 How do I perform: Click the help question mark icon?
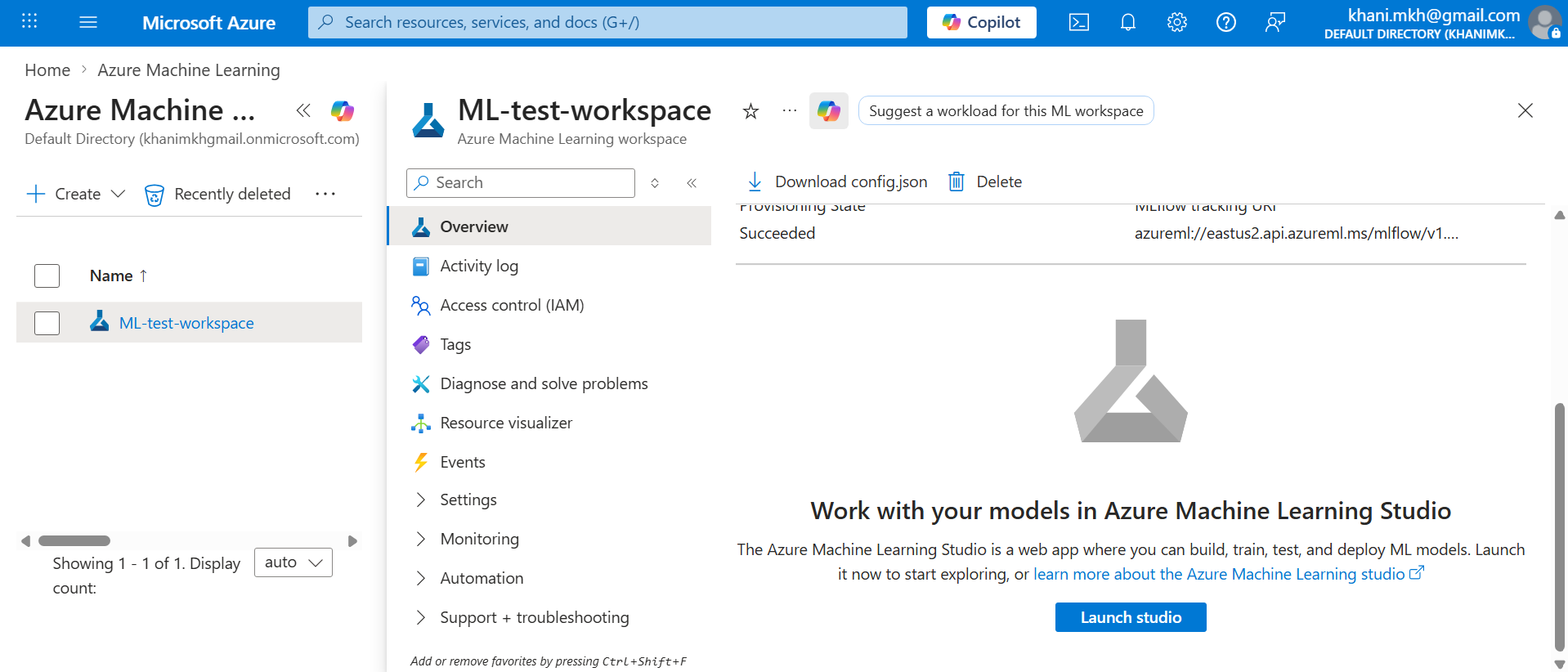[x=1225, y=22]
